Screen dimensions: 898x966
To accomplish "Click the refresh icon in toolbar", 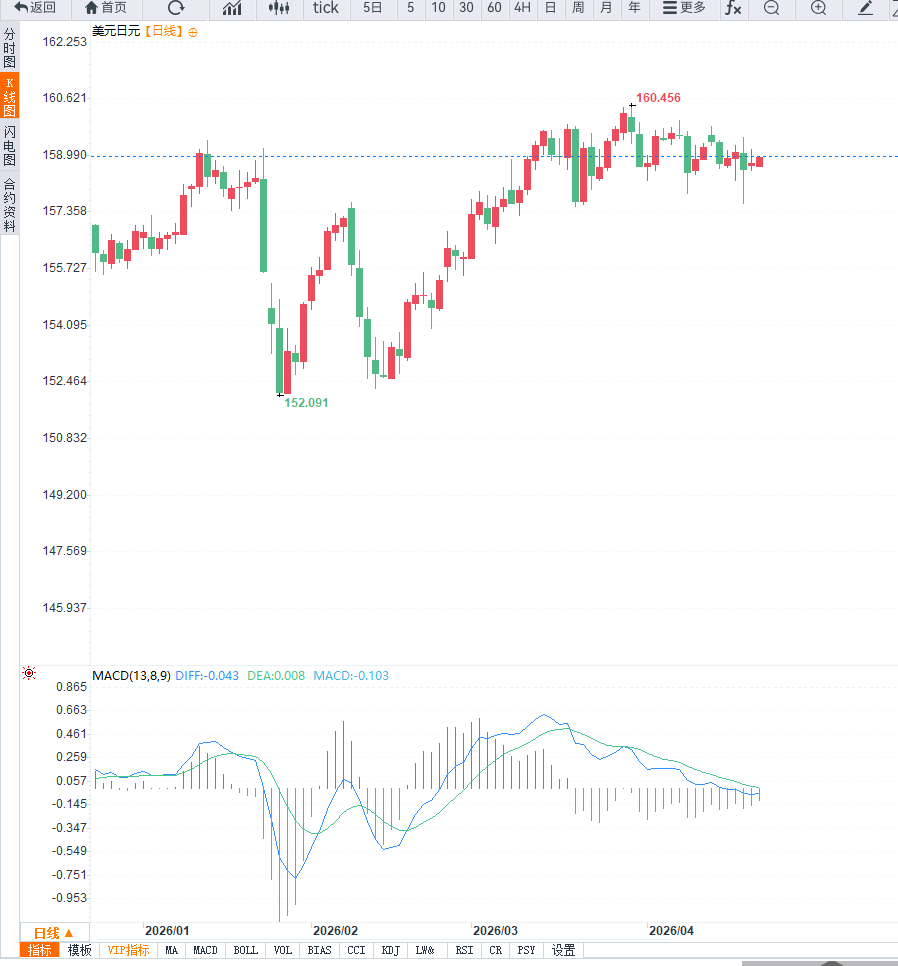I will click(176, 8).
